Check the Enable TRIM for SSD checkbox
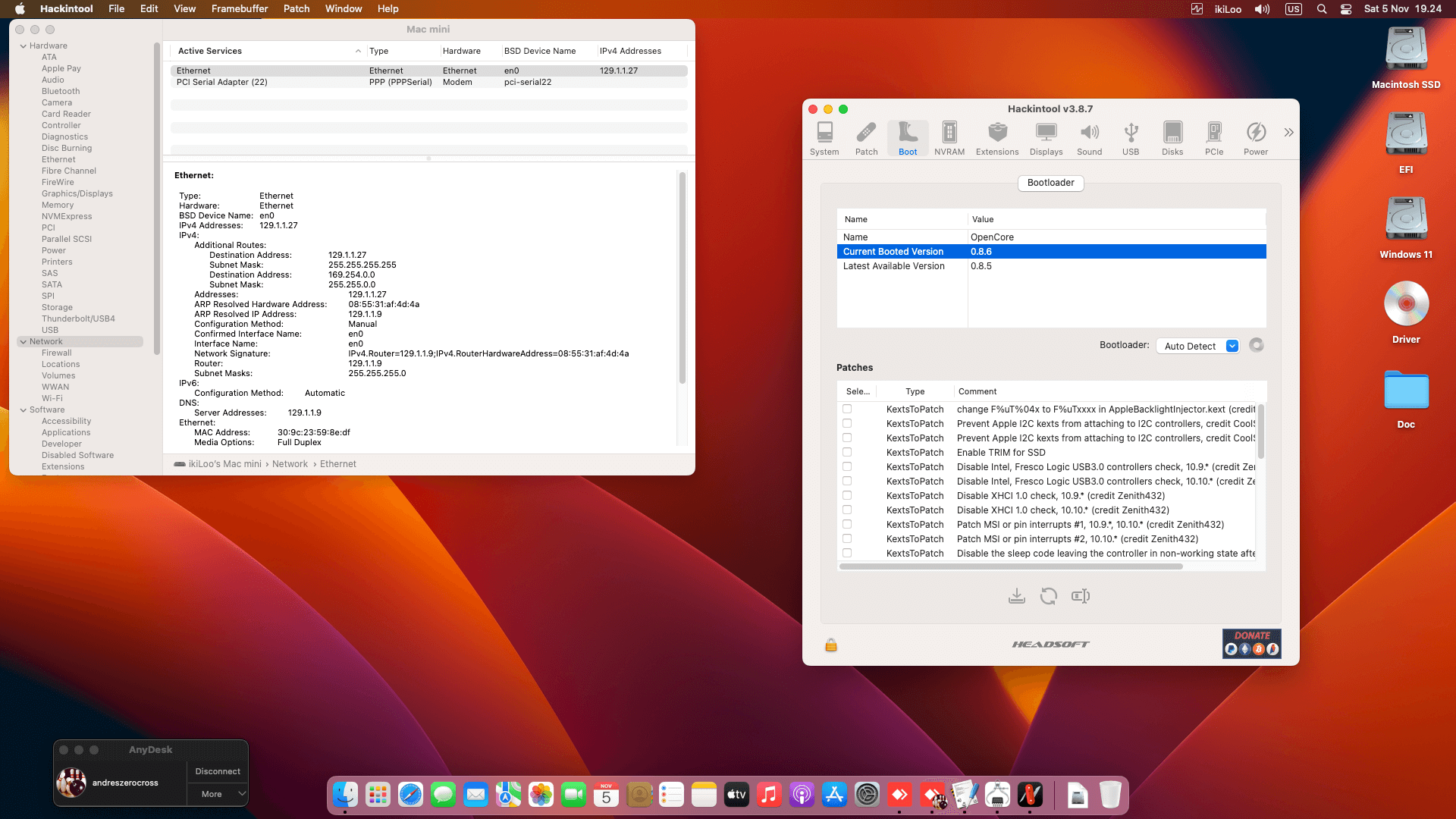1456x819 pixels. 847,452
